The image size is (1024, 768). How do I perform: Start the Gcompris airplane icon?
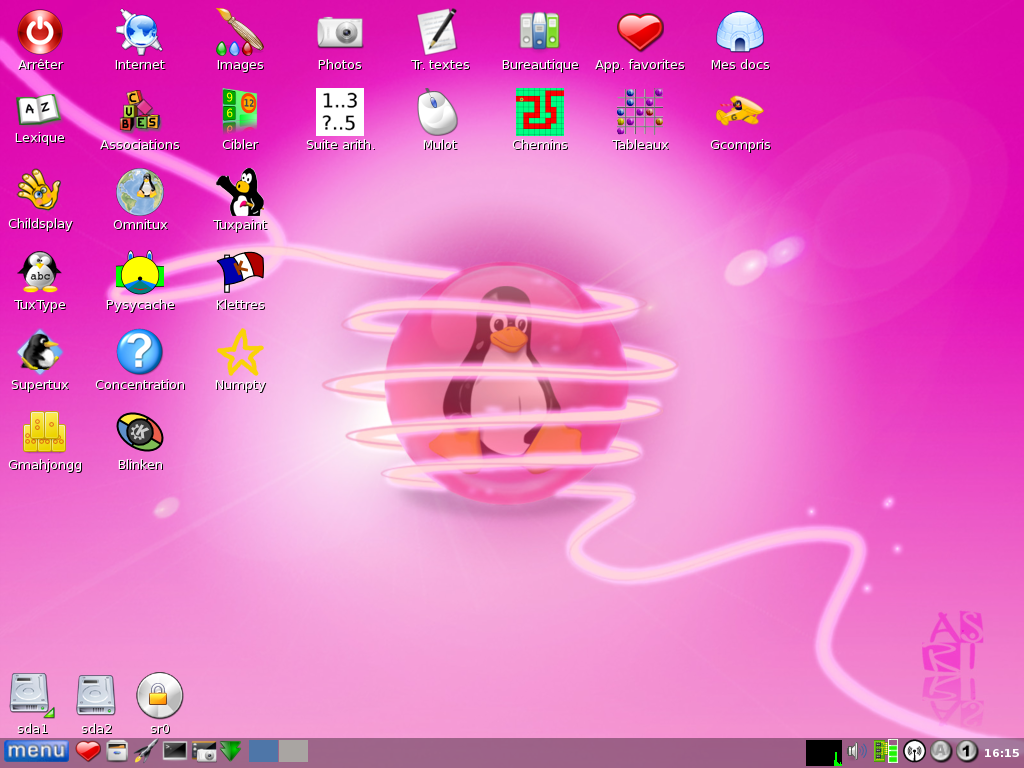pyautogui.click(x=740, y=112)
